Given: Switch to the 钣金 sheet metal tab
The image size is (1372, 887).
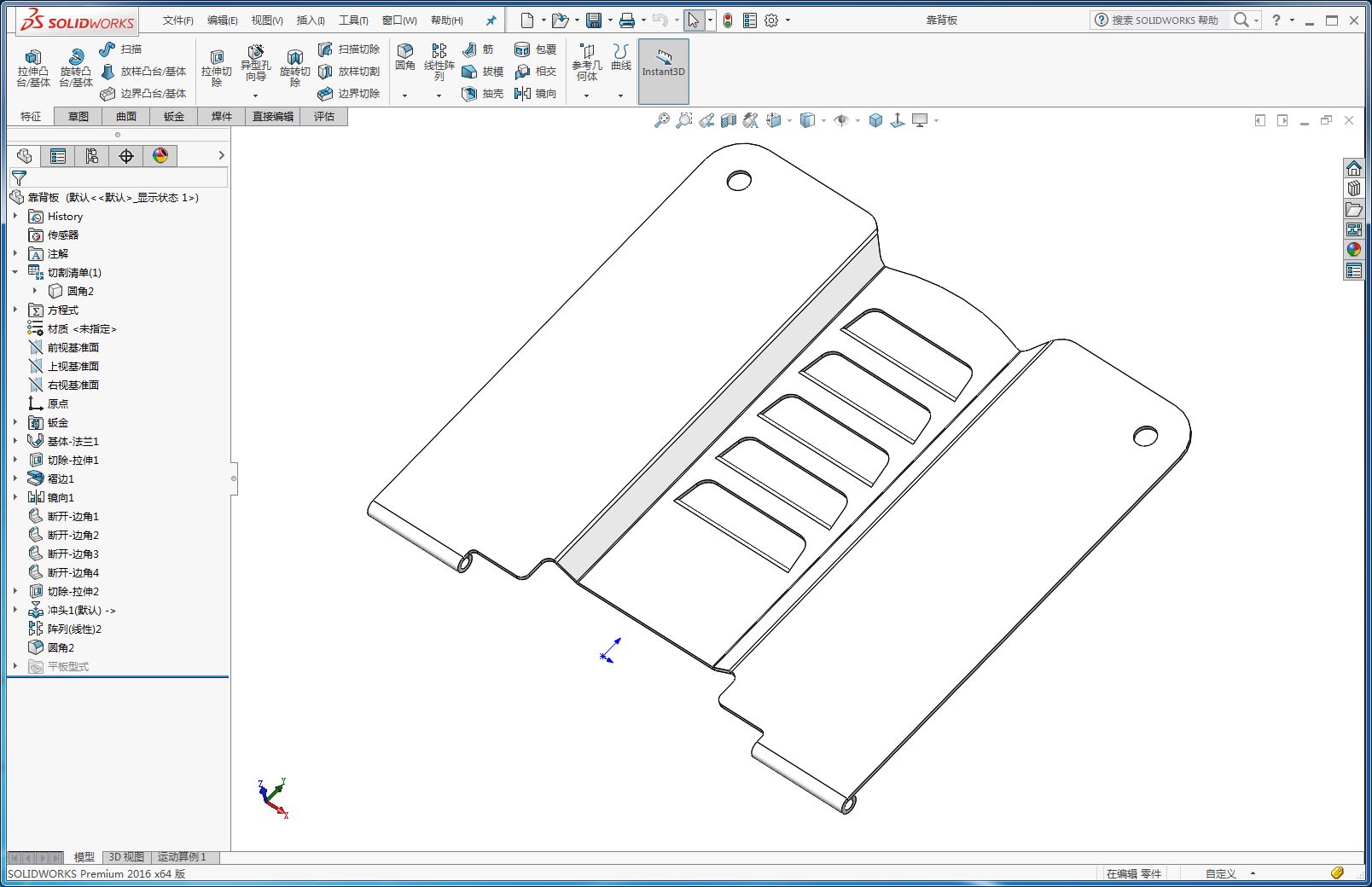Looking at the screenshot, I should [174, 117].
